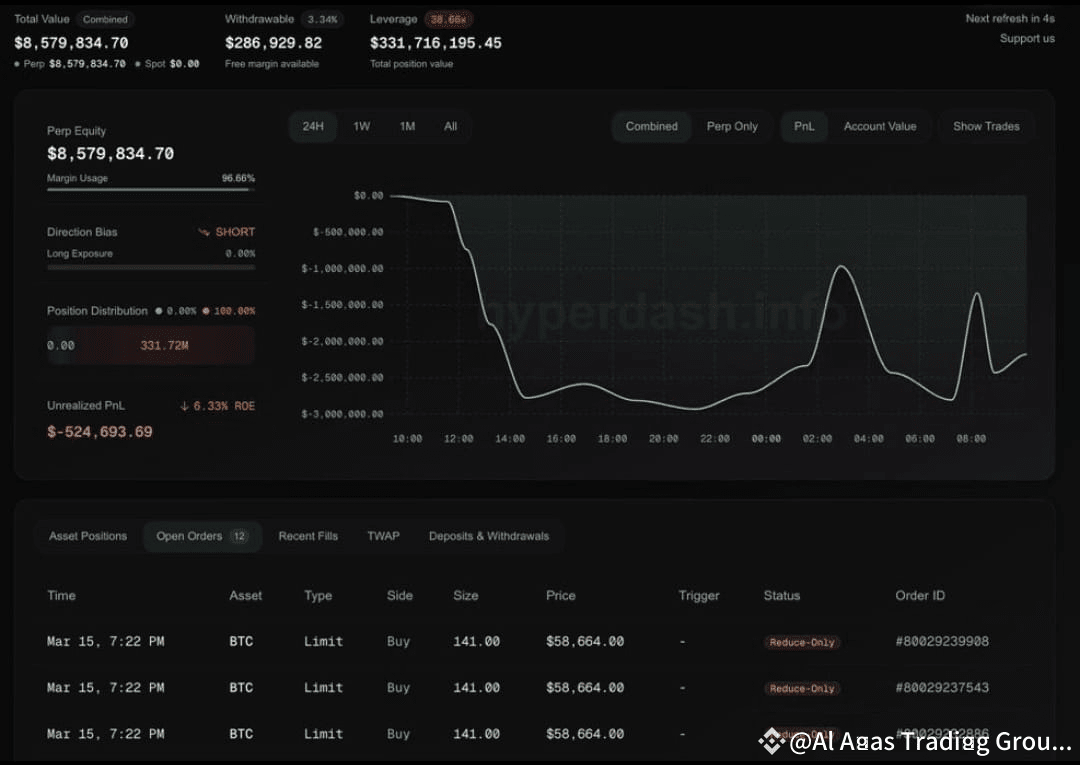Click the Show Trades button
This screenshot has width=1080, height=765.
(x=986, y=127)
